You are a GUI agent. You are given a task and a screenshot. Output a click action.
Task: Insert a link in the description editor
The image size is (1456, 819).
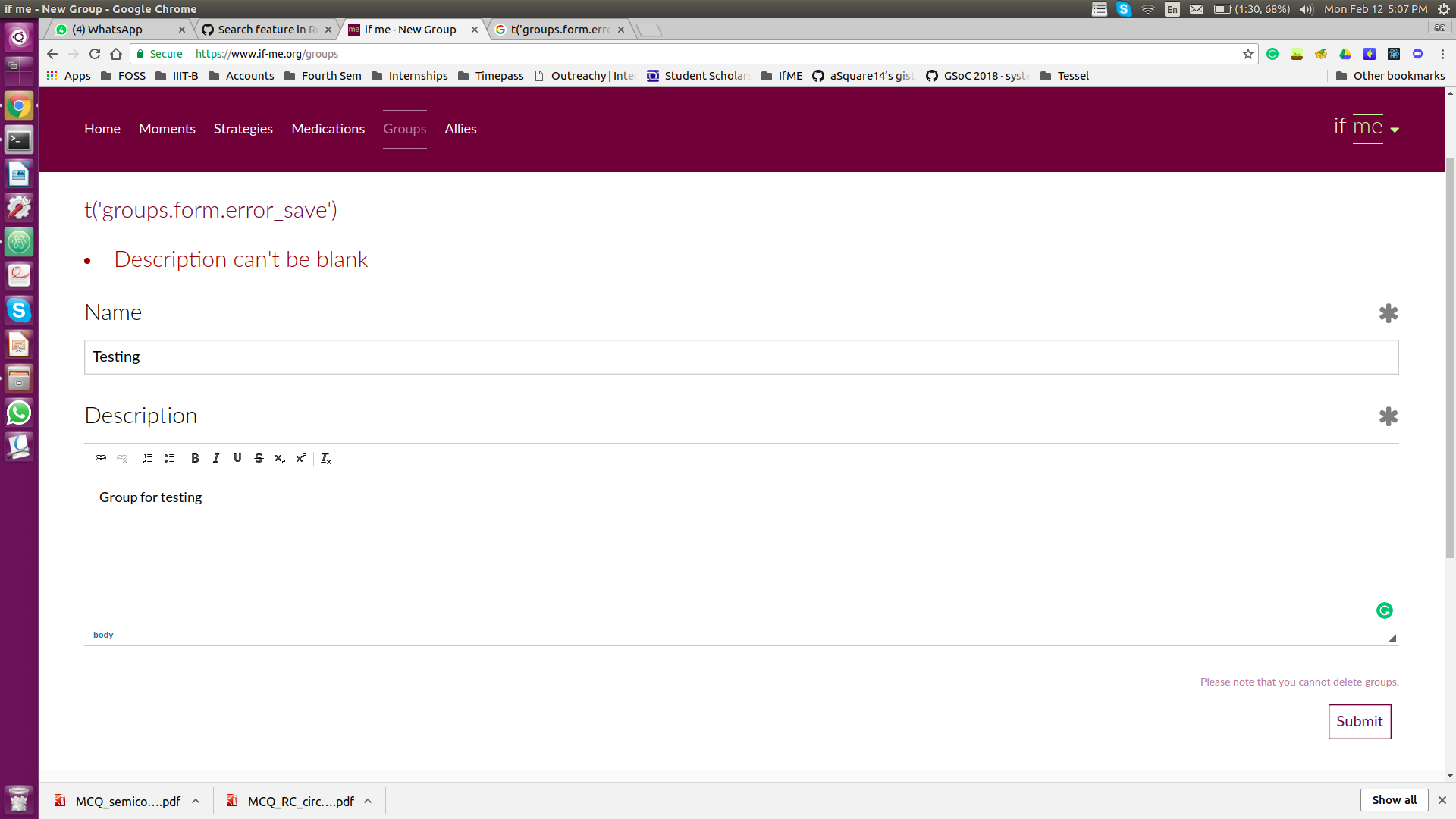pos(100,458)
